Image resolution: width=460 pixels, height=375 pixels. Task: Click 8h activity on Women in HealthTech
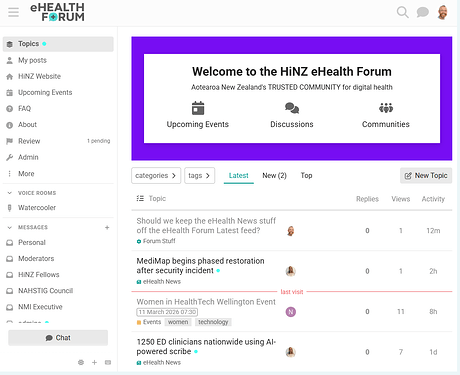pos(433,312)
